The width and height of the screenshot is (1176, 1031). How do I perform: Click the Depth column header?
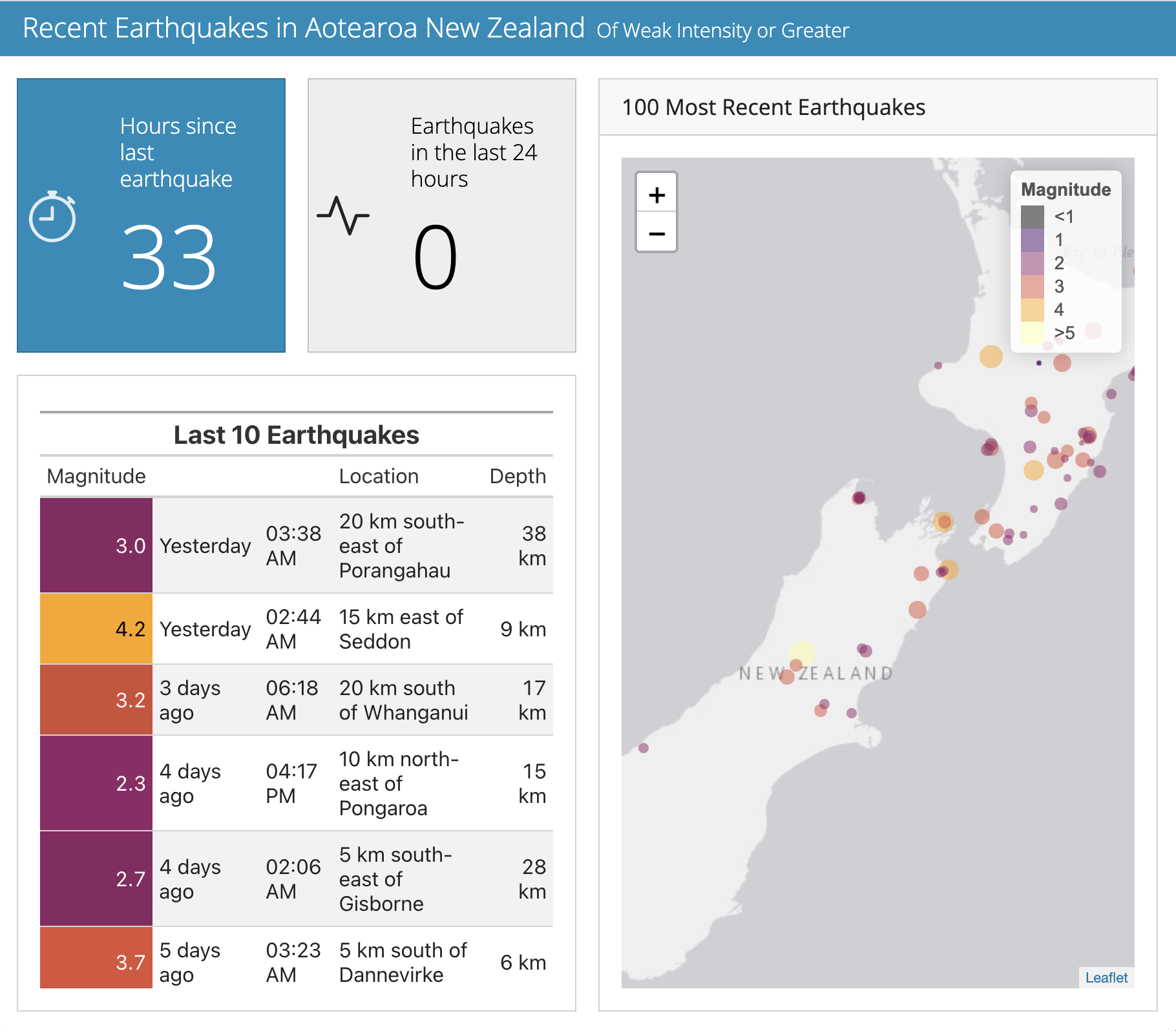517,476
